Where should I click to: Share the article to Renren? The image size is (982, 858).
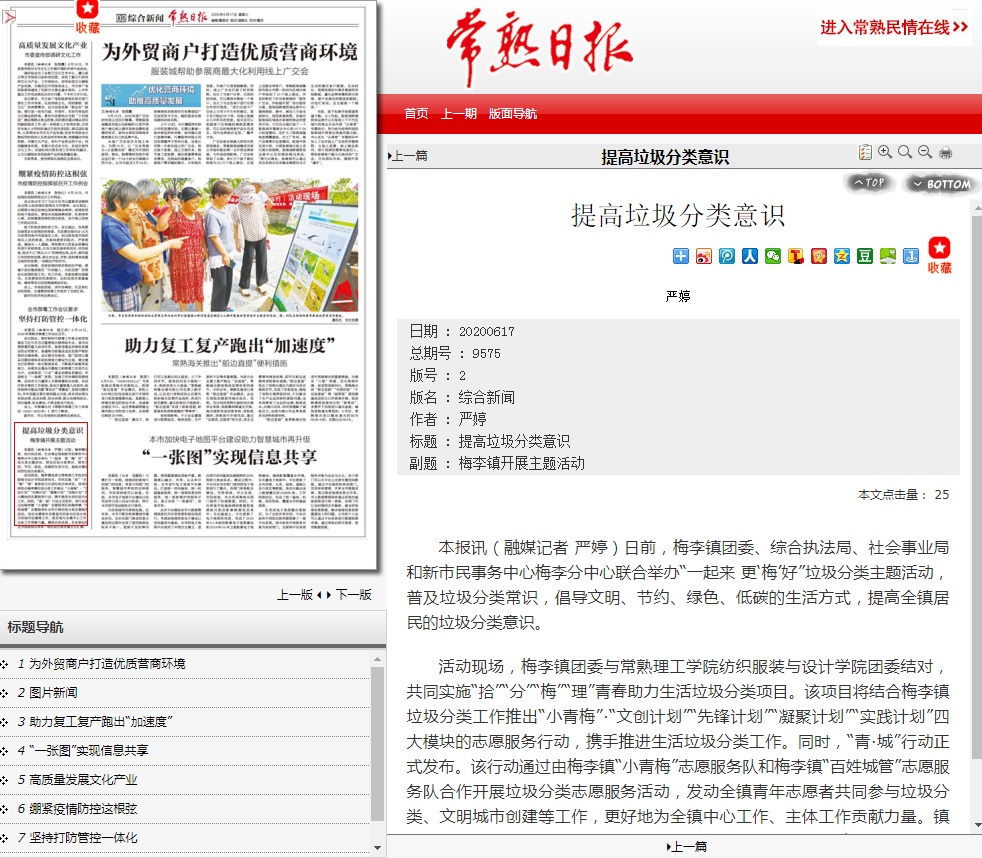750,256
